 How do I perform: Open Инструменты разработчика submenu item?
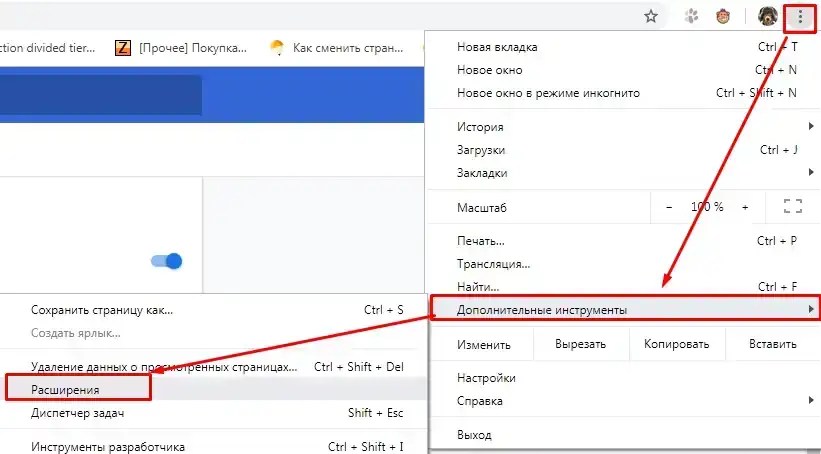coord(212,447)
